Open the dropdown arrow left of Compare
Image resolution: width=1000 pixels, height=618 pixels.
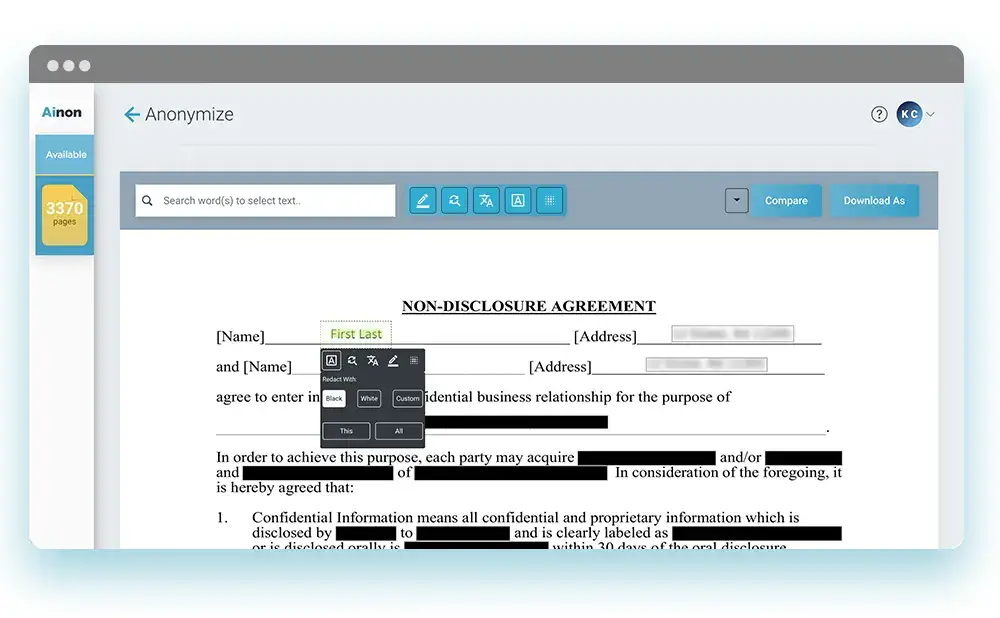pyautogui.click(x=736, y=201)
